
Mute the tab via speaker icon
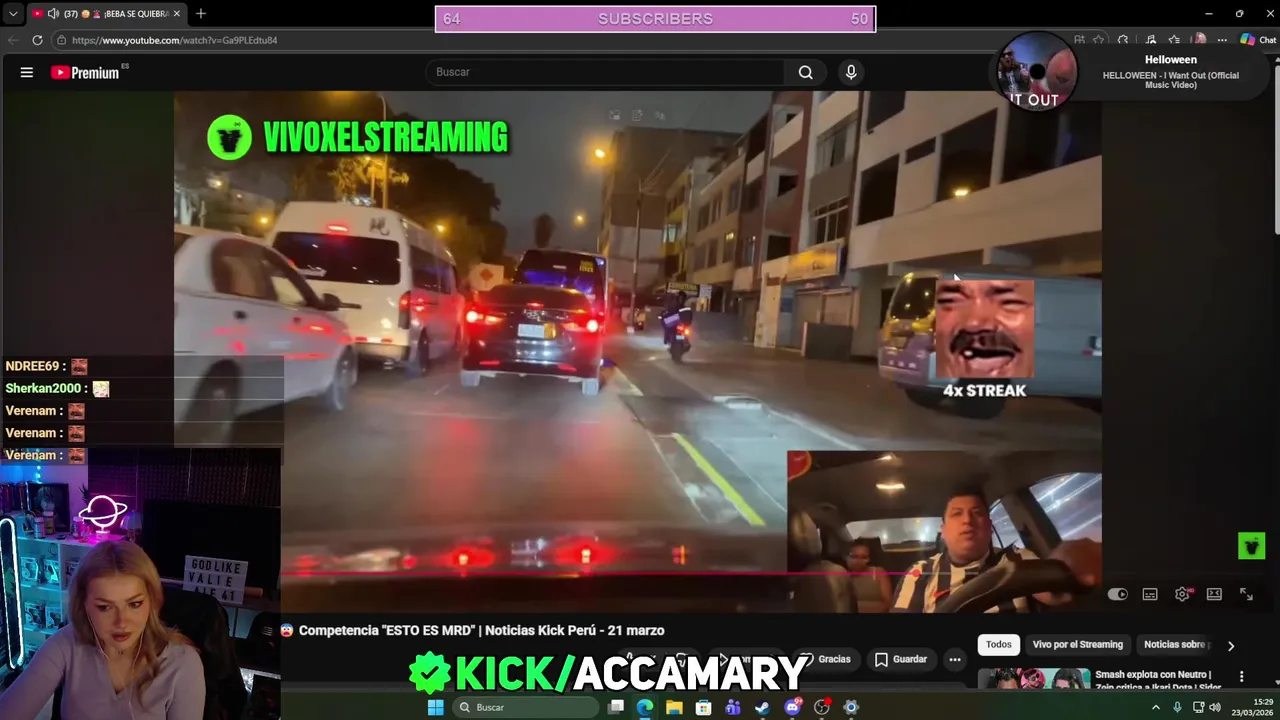53,14
